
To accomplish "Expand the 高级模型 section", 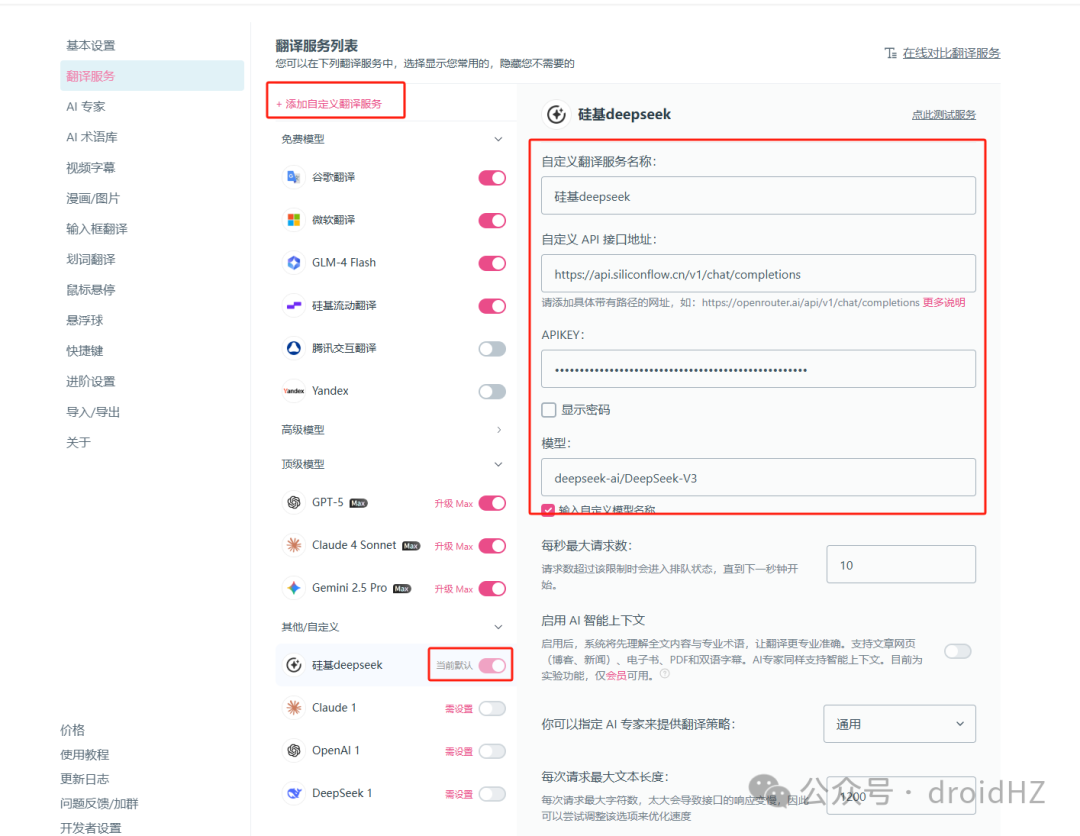I will point(499,430).
